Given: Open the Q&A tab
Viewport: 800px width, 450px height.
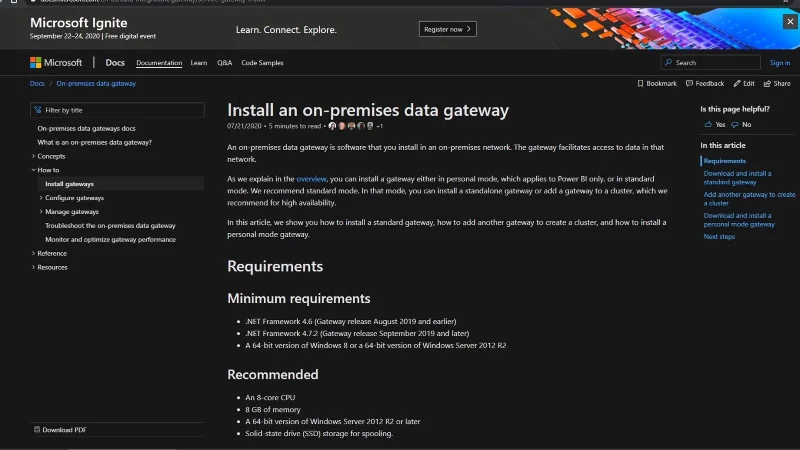Looking at the screenshot, I should (224, 63).
